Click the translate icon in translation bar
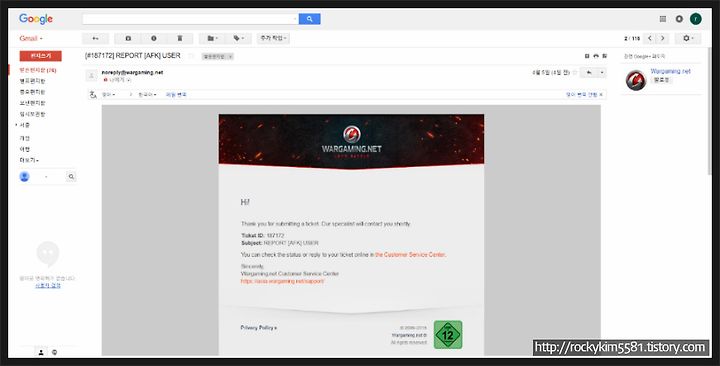 pyautogui.click(x=93, y=95)
